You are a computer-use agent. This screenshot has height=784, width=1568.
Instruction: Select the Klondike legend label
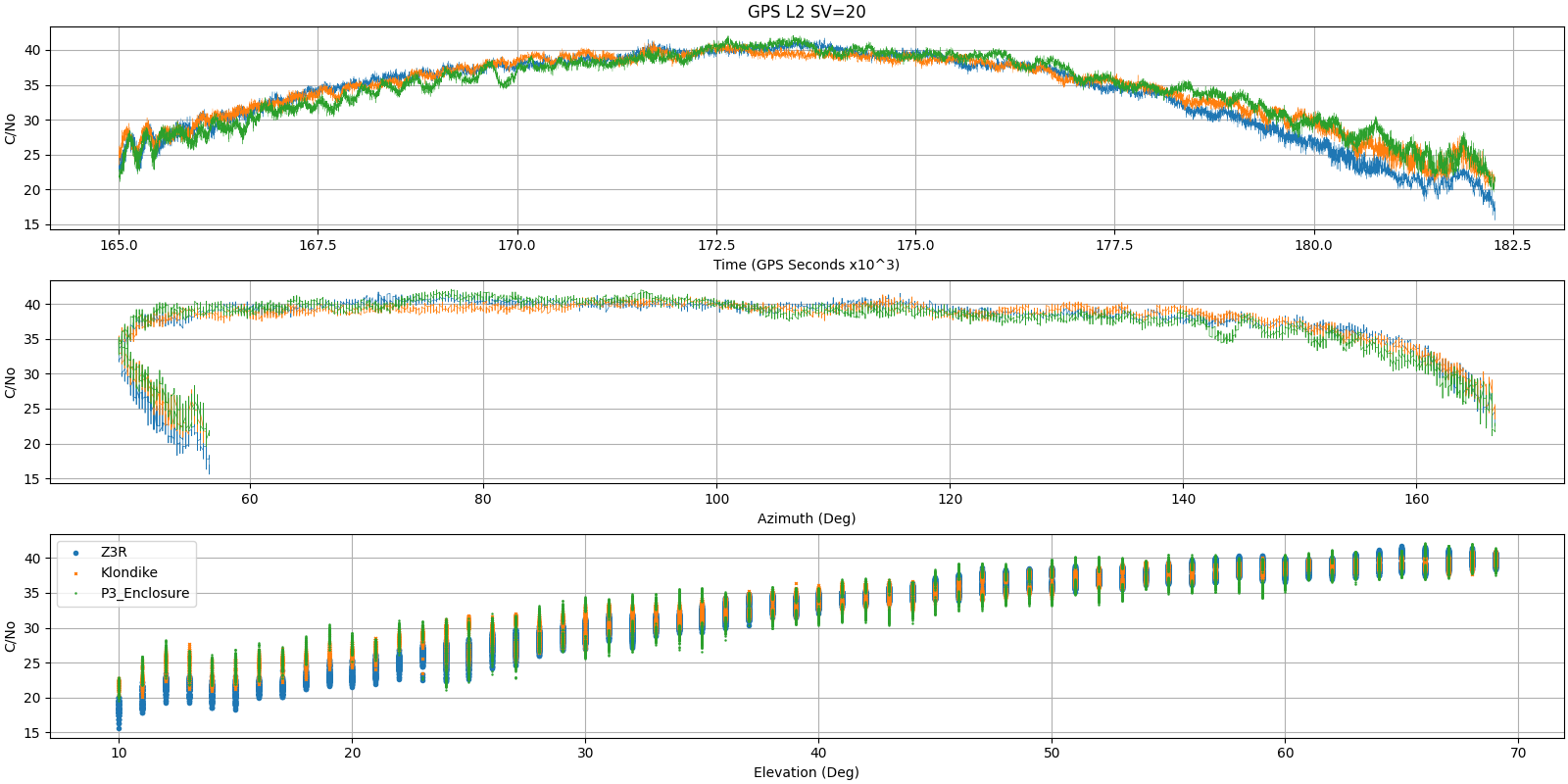pos(128,573)
